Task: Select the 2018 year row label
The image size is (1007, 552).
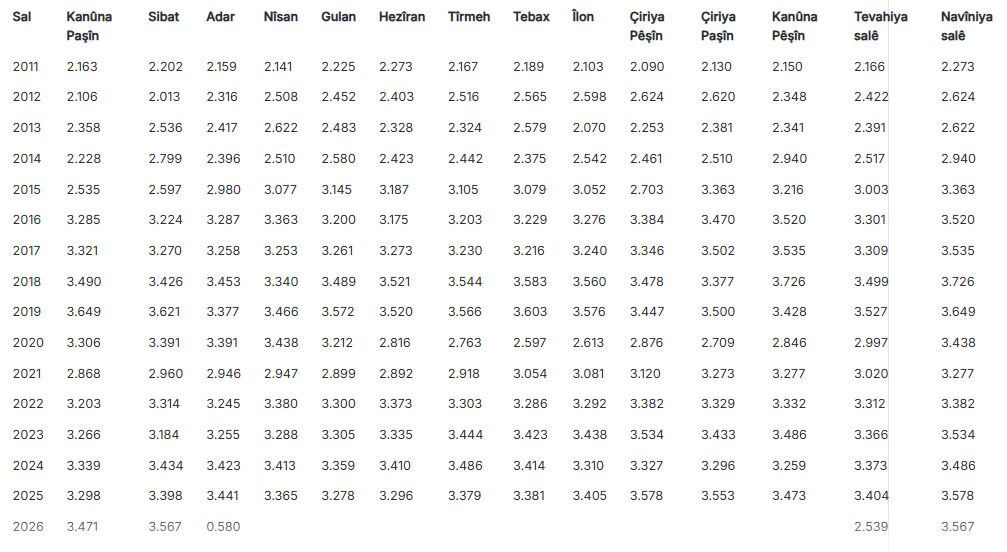Action: 26,282
